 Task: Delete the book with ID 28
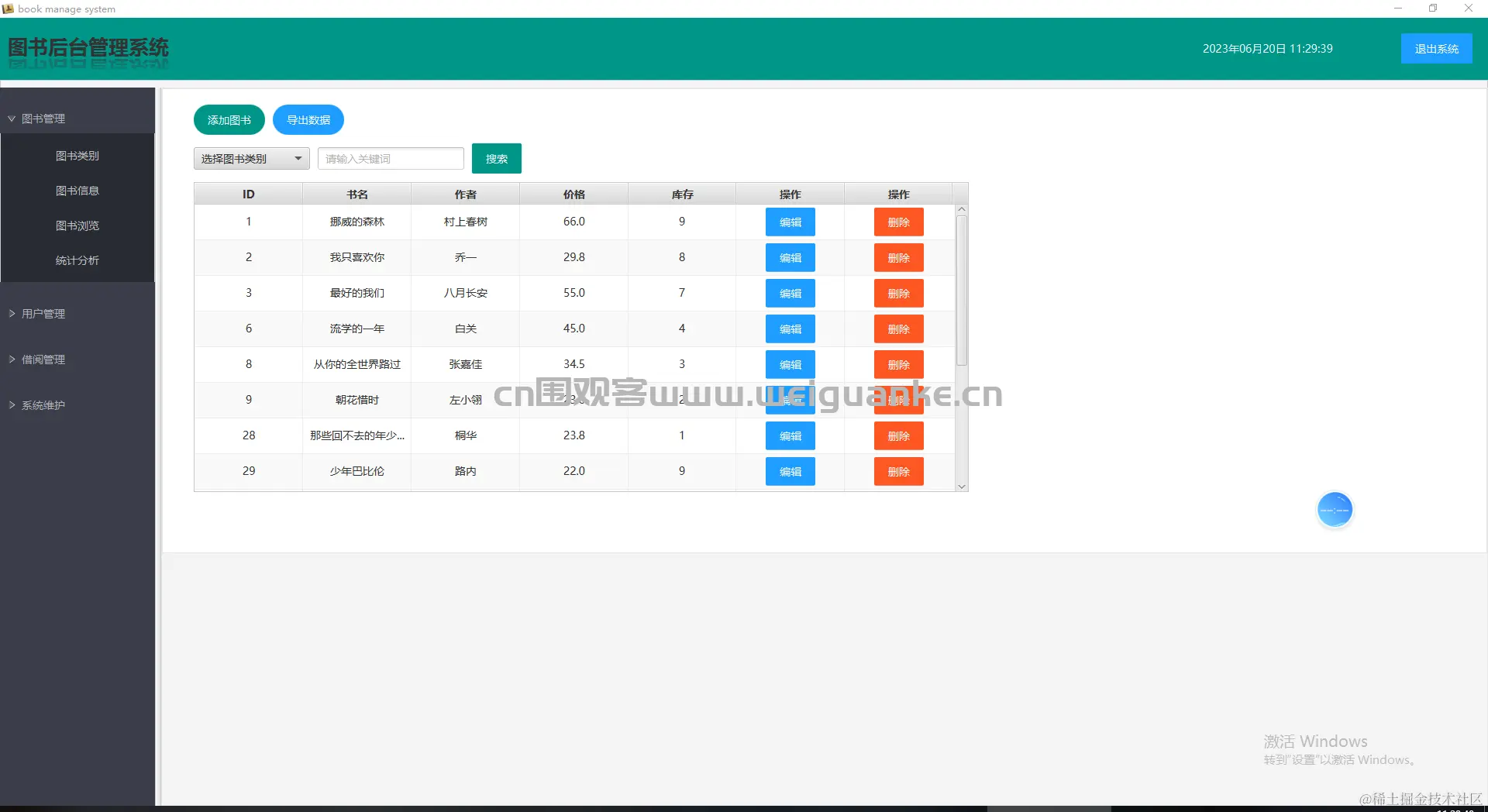click(x=899, y=436)
